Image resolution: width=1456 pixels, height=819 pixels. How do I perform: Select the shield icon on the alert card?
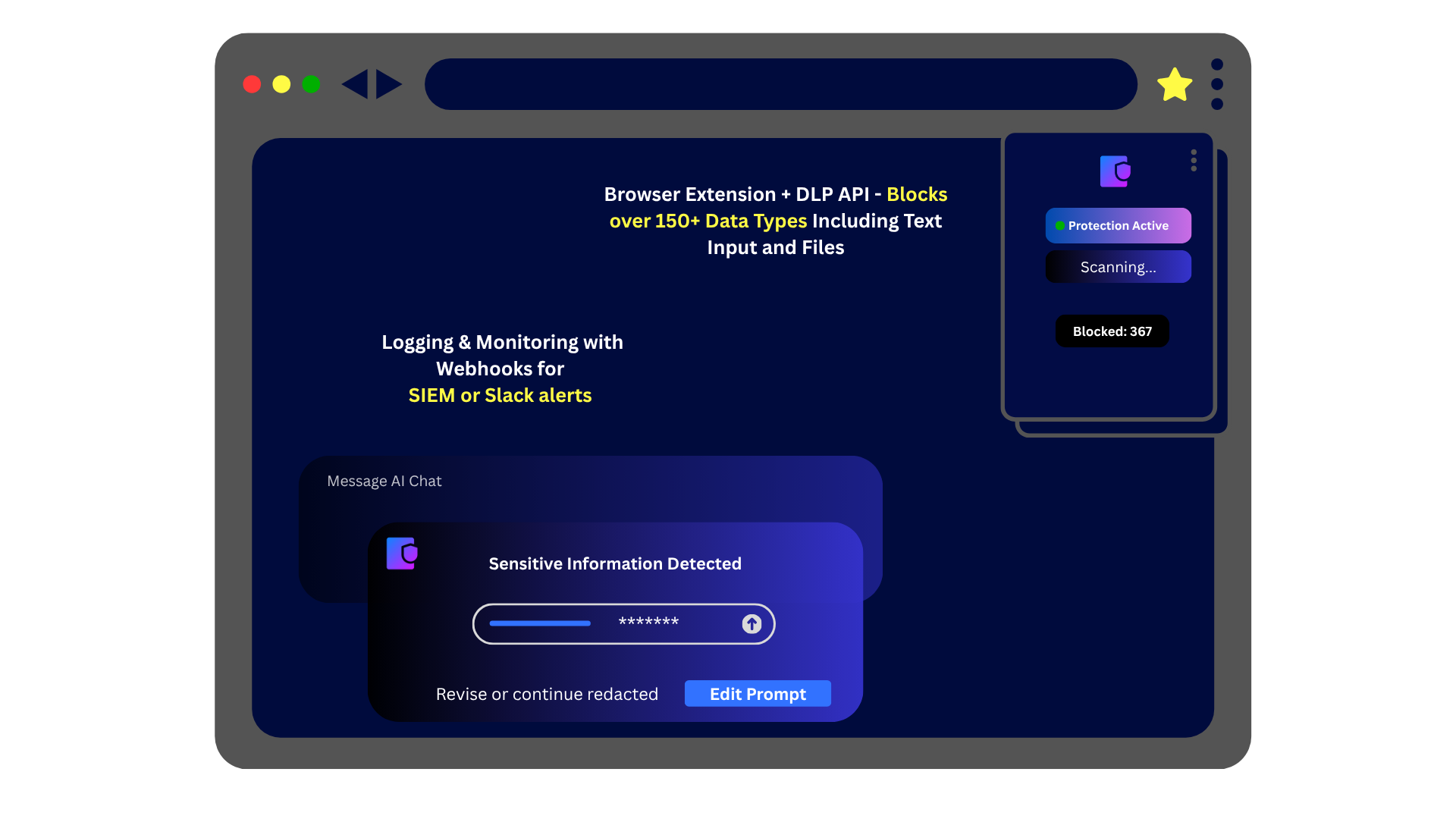pyautogui.click(x=402, y=554)
